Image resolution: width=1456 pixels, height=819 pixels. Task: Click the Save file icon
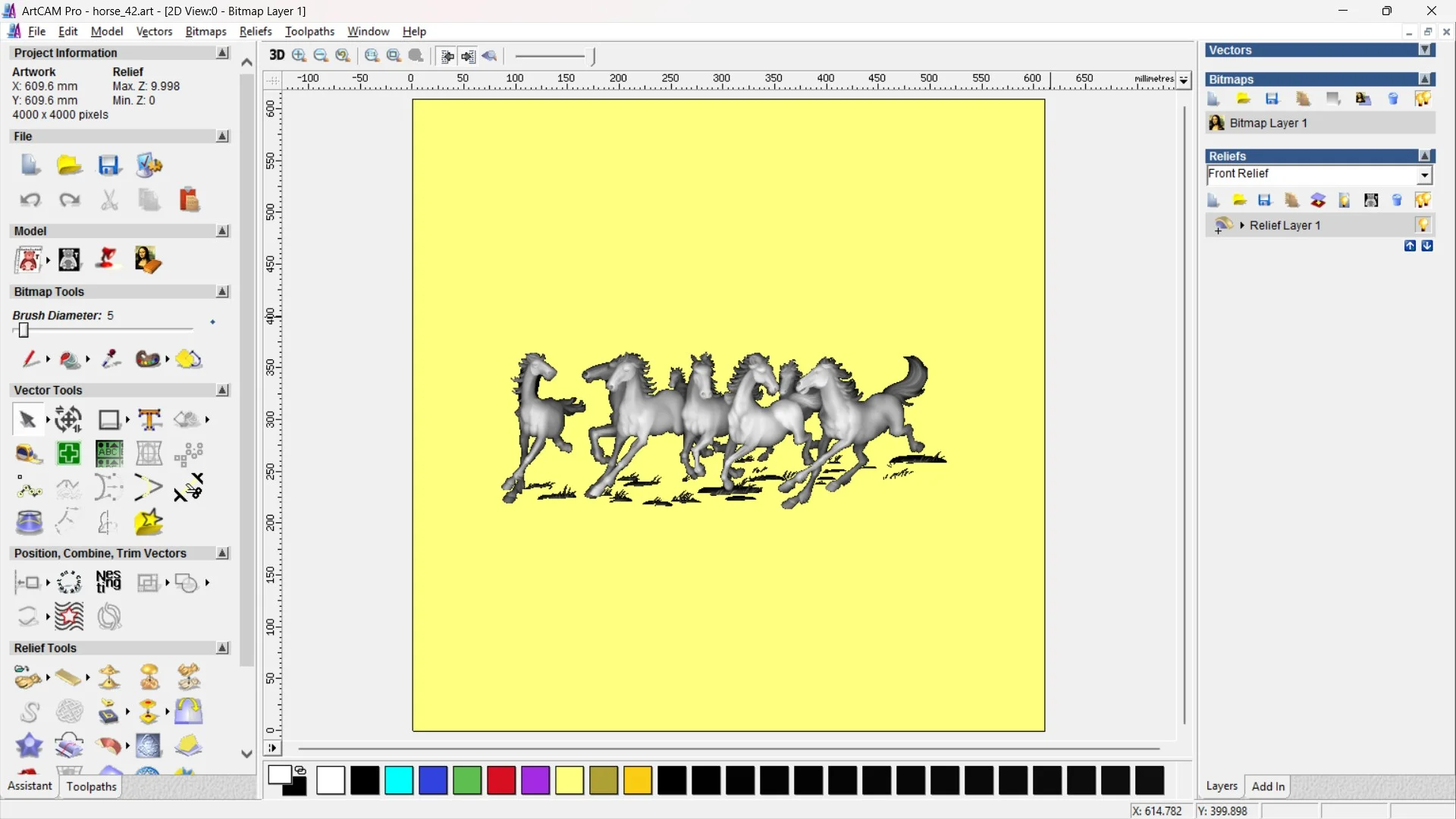click(108, 165)
